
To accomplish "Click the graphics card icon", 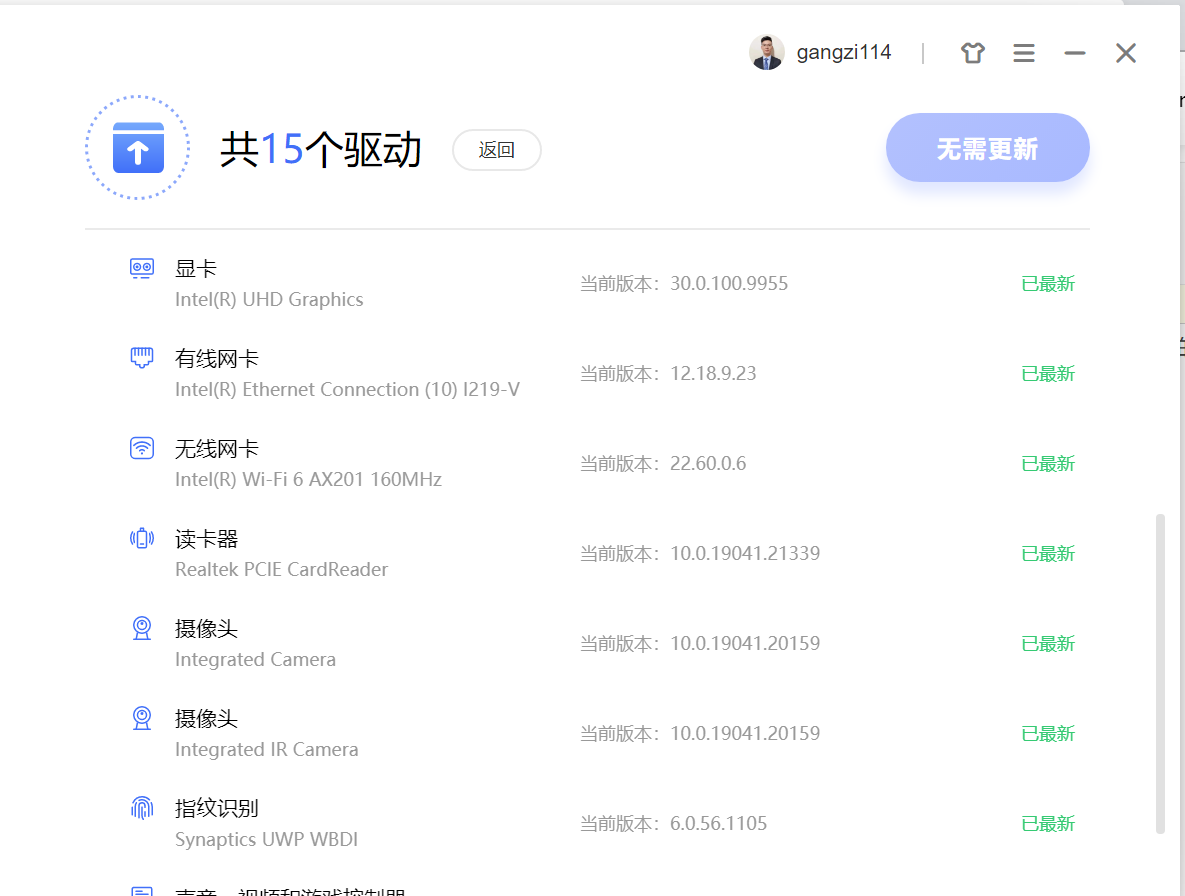I will click(x=142, y=268).
